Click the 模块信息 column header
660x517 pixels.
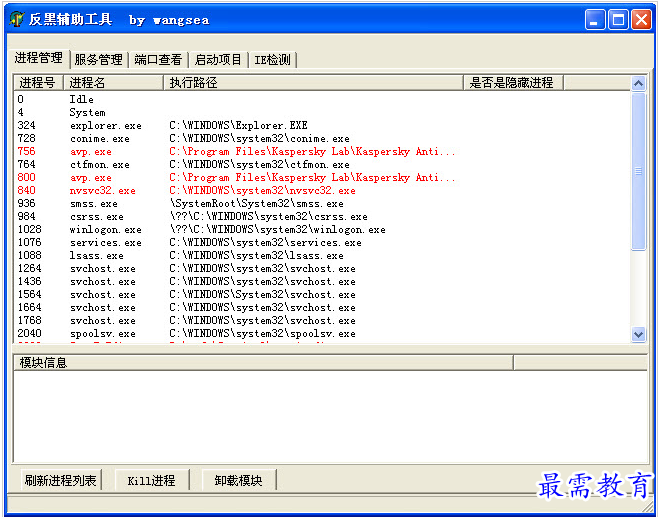click(x=263, y=362)
